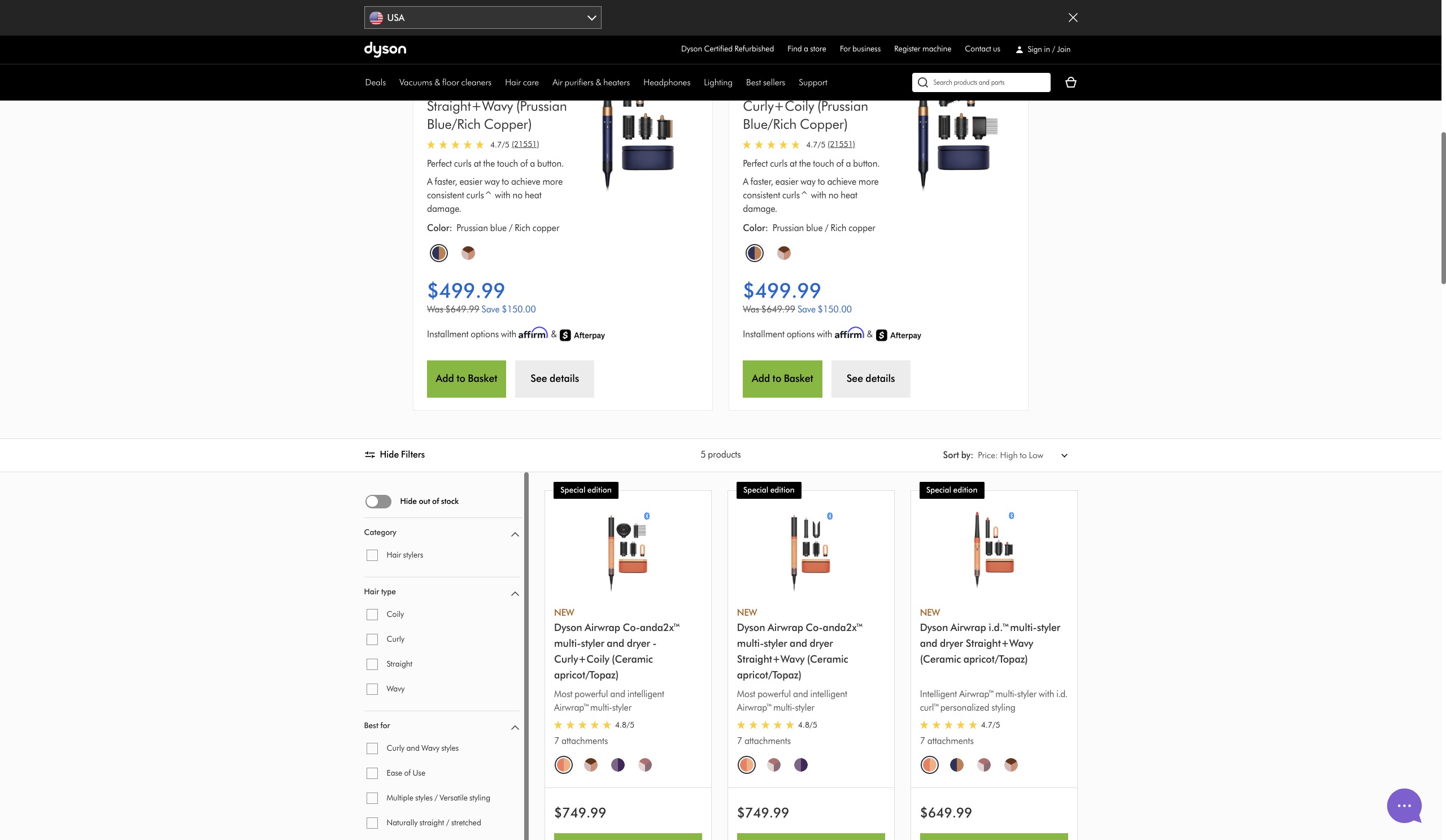The width and height of the screenshot is (1446, 840).
Task: Open the Headphones menu
Action: [x=667, y=82]
